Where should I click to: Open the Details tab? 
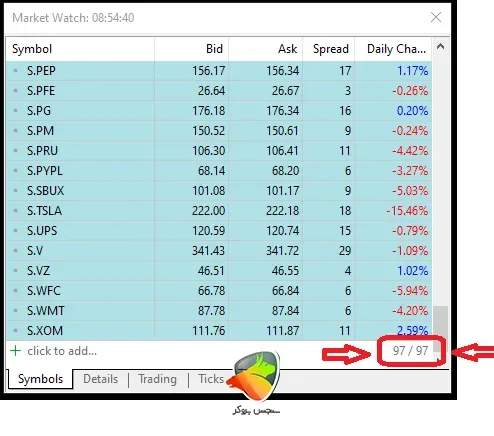click(101, 379)
